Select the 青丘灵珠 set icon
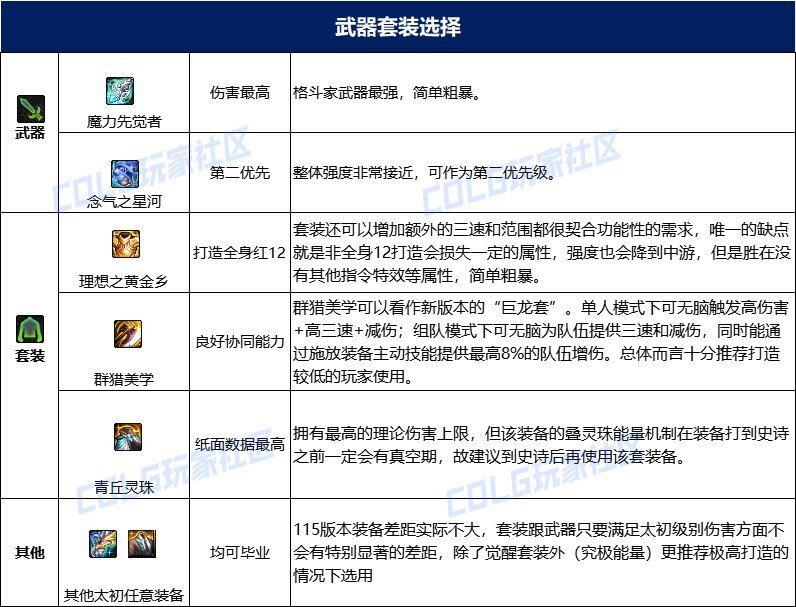The width and height of the screenshot is (796, 607). pos(128,437)
